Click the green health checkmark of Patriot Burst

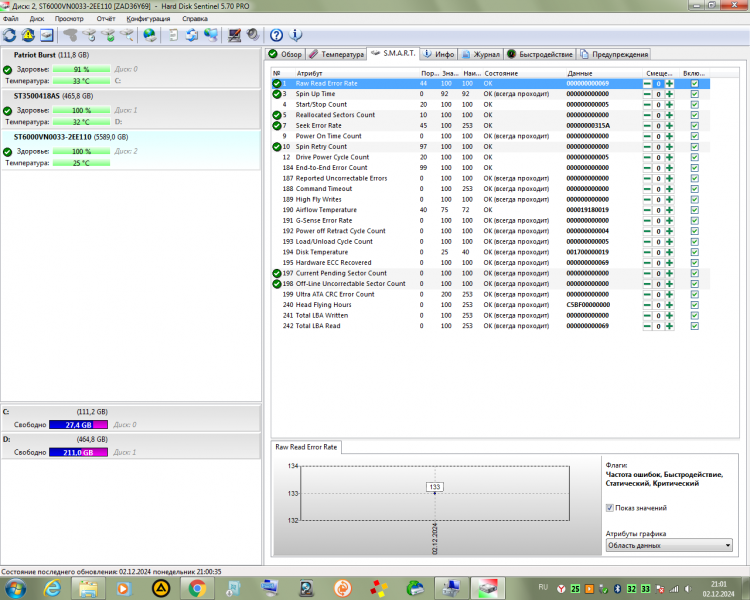[x=7, y=70]
